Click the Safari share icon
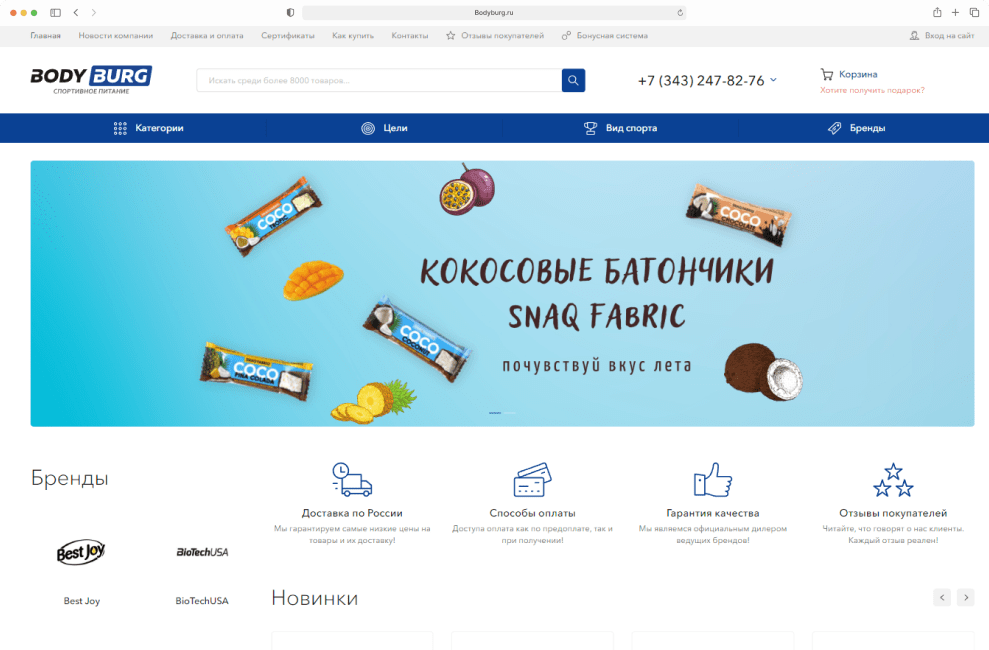Viewport: 989px width, 650px height. (937, 13)
